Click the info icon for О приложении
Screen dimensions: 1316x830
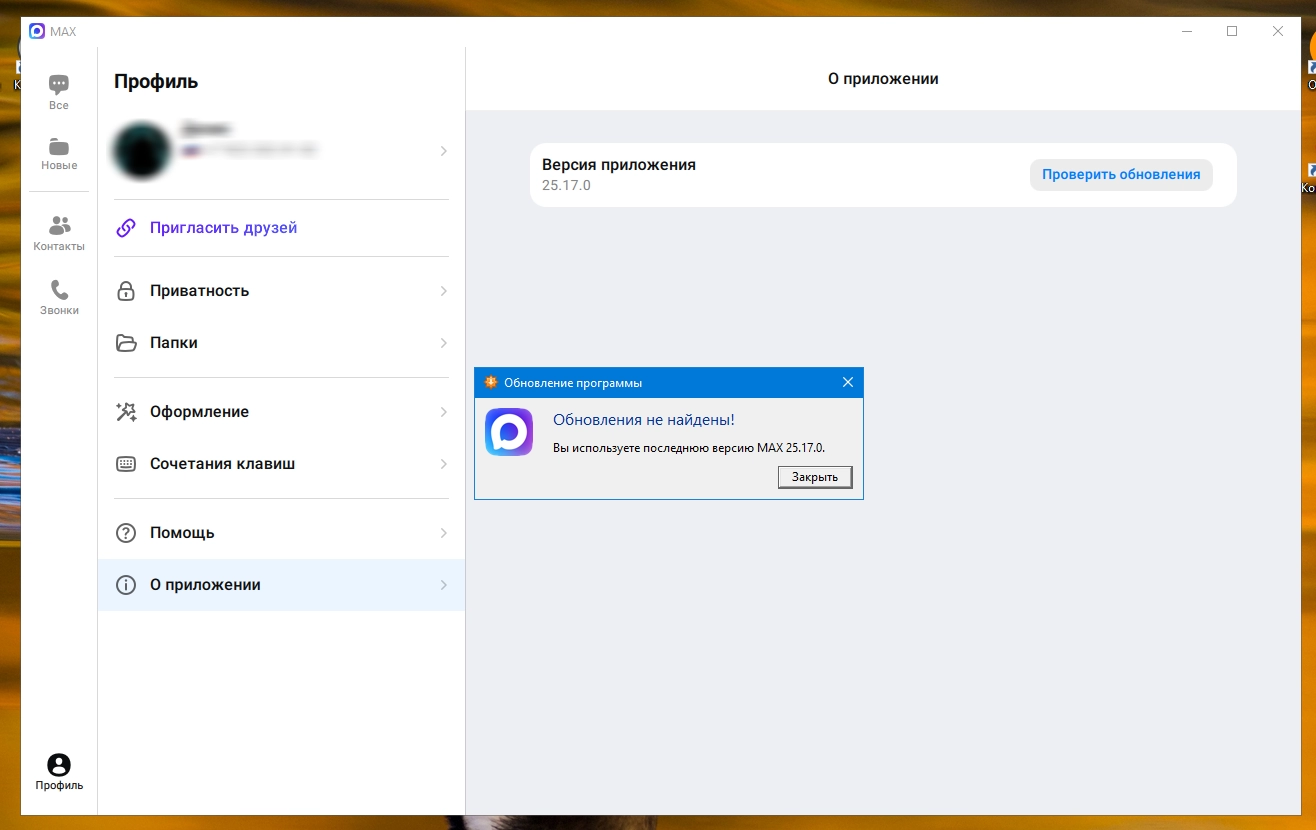126,585
